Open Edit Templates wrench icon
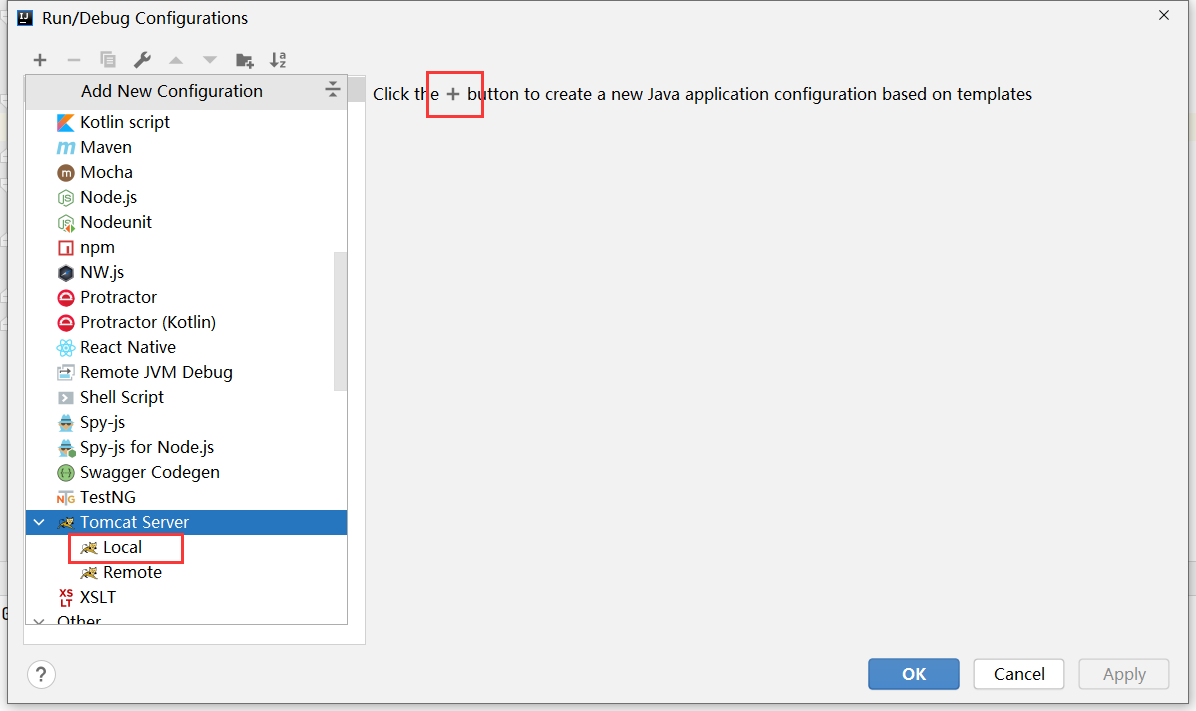The height and width of the screenshot is (711, 1196). (142, 60)
